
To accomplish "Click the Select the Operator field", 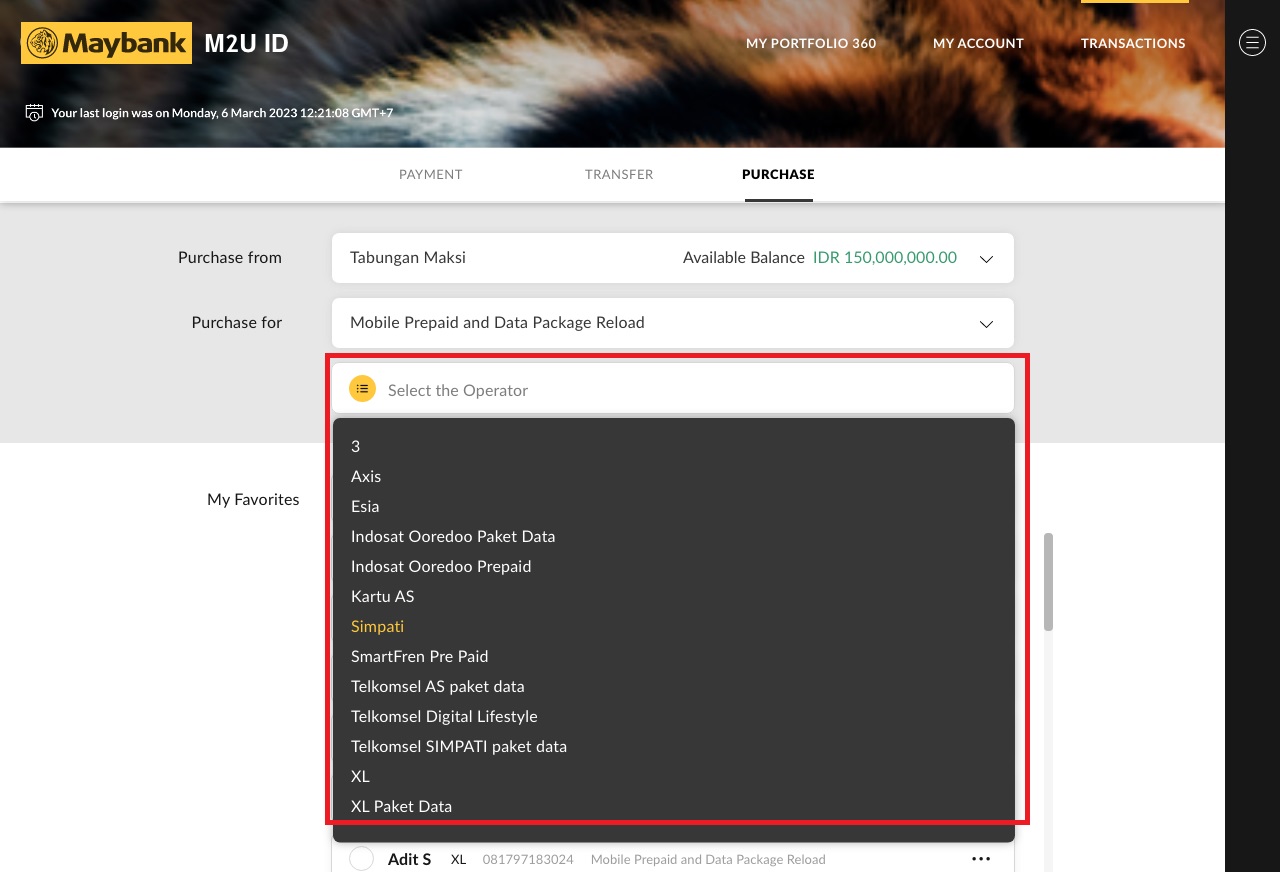I will (x=673, y=388).
